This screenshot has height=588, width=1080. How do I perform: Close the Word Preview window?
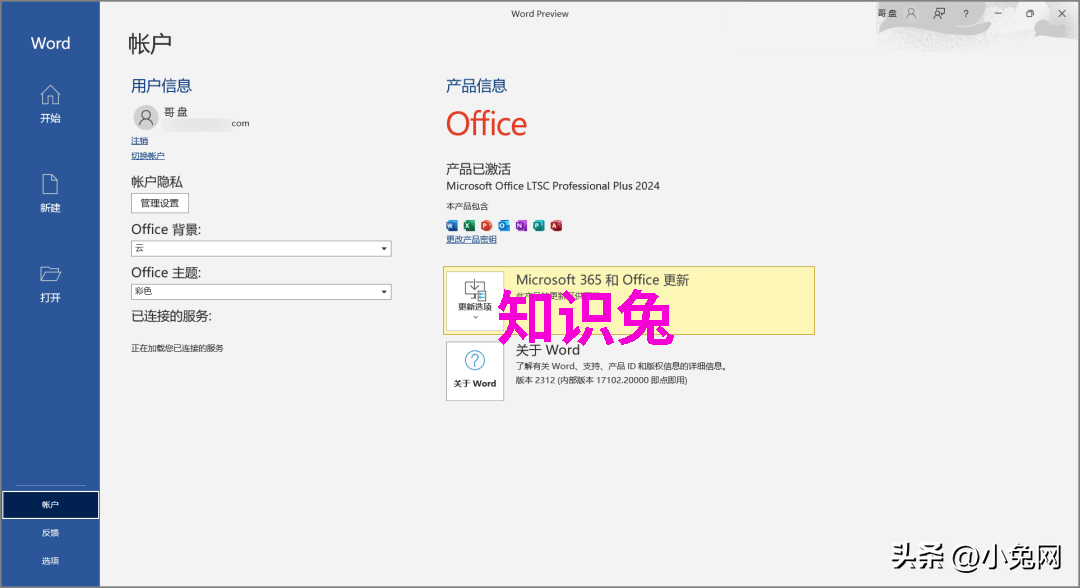[x=1062, y=13]
